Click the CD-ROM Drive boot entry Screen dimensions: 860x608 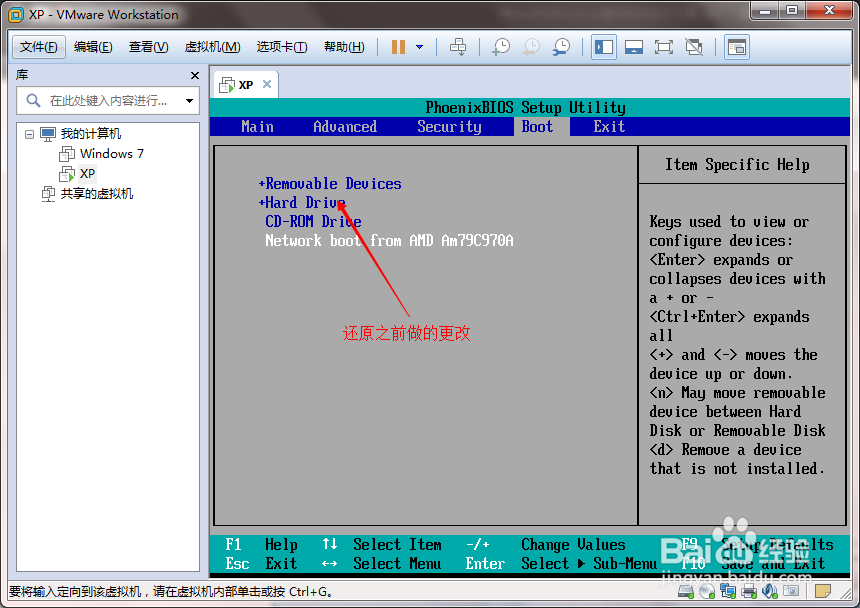tap(313, 221)
